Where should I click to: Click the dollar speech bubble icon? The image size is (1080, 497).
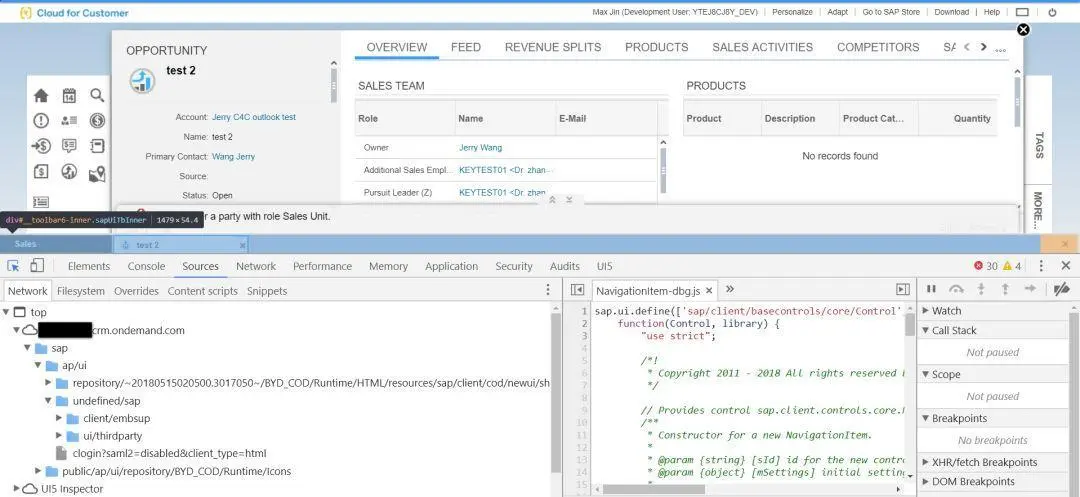pyautogui.click(x=69, y=145)
